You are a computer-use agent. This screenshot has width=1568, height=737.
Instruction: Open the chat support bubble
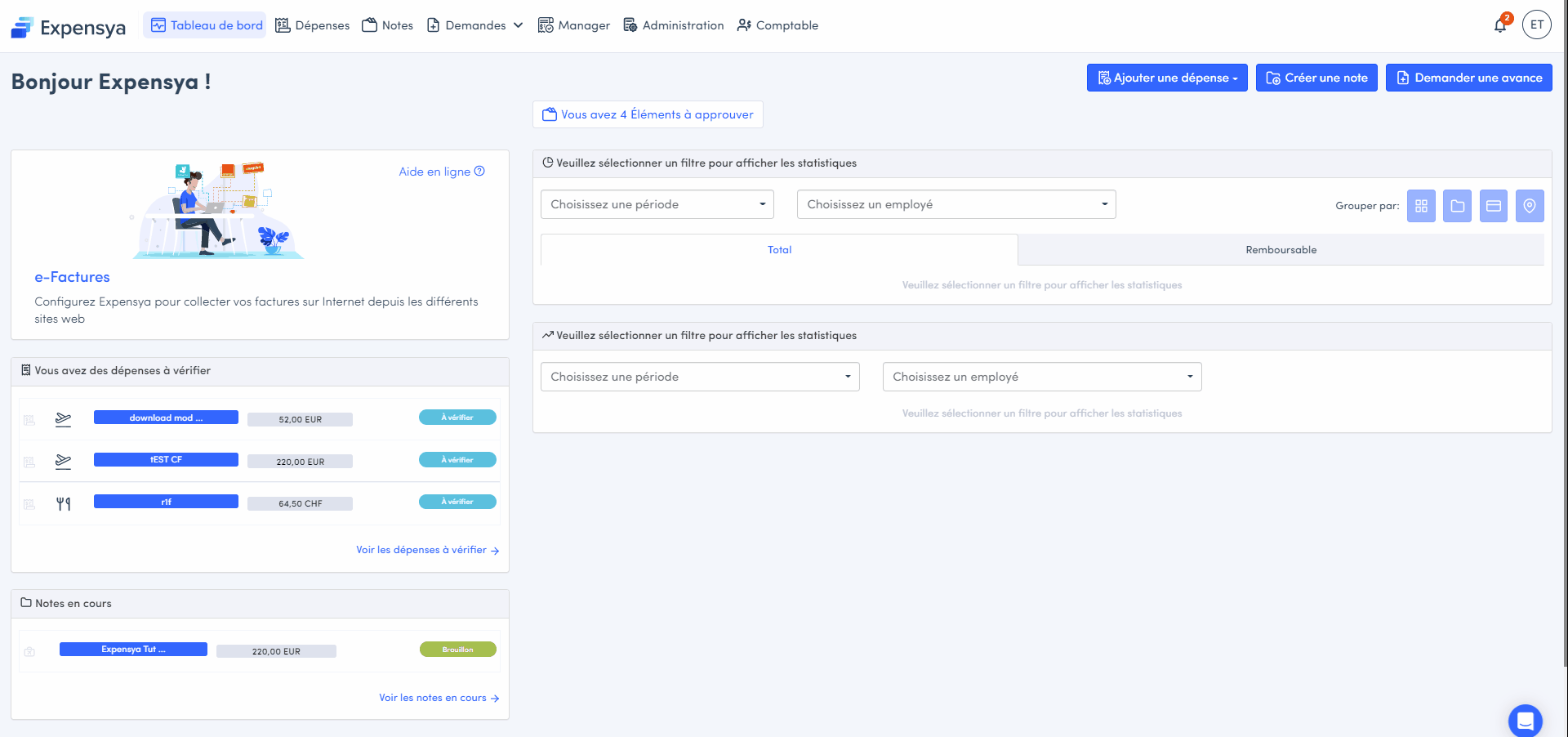1525,721
